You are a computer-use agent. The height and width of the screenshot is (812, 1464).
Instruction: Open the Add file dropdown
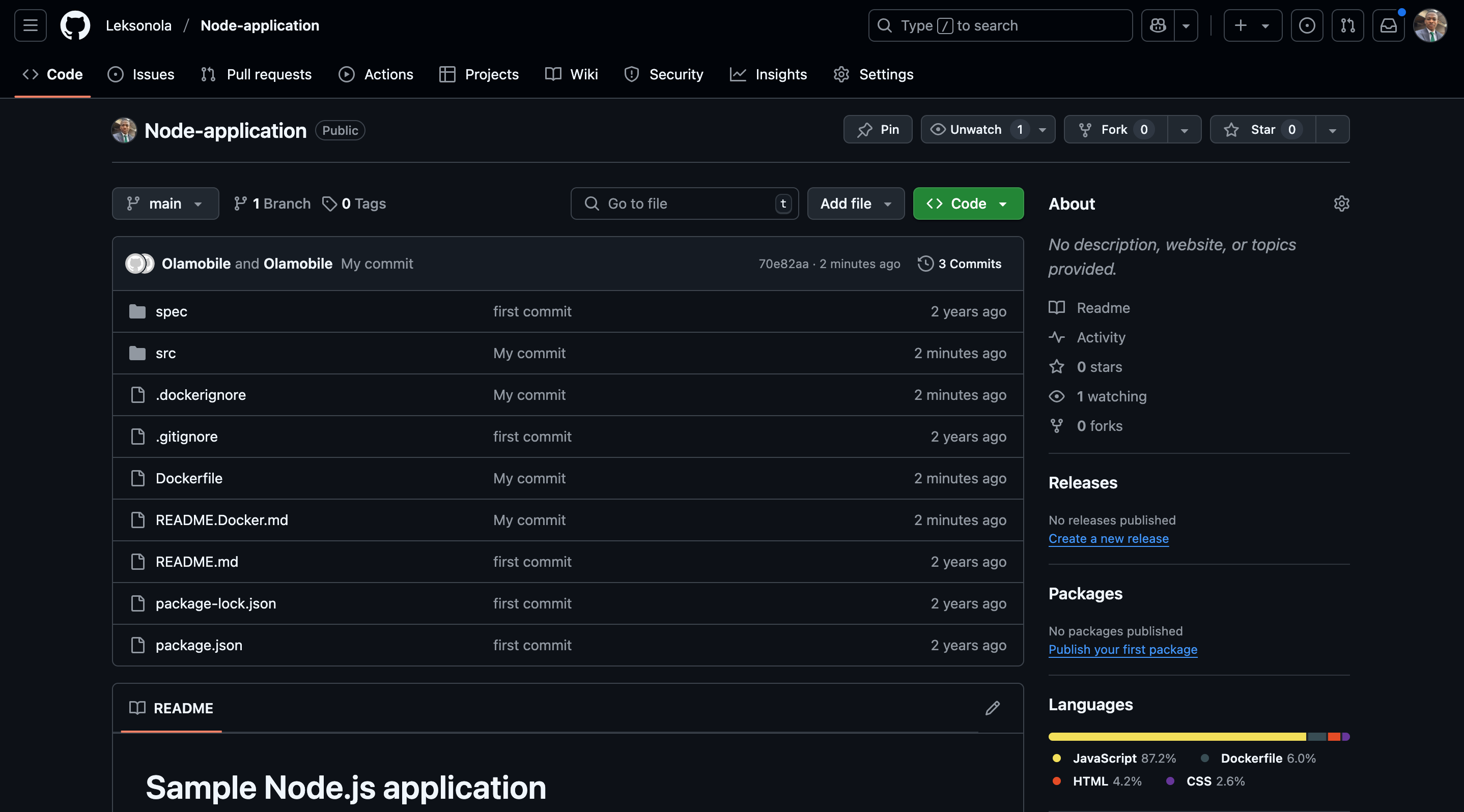point(856,204)
